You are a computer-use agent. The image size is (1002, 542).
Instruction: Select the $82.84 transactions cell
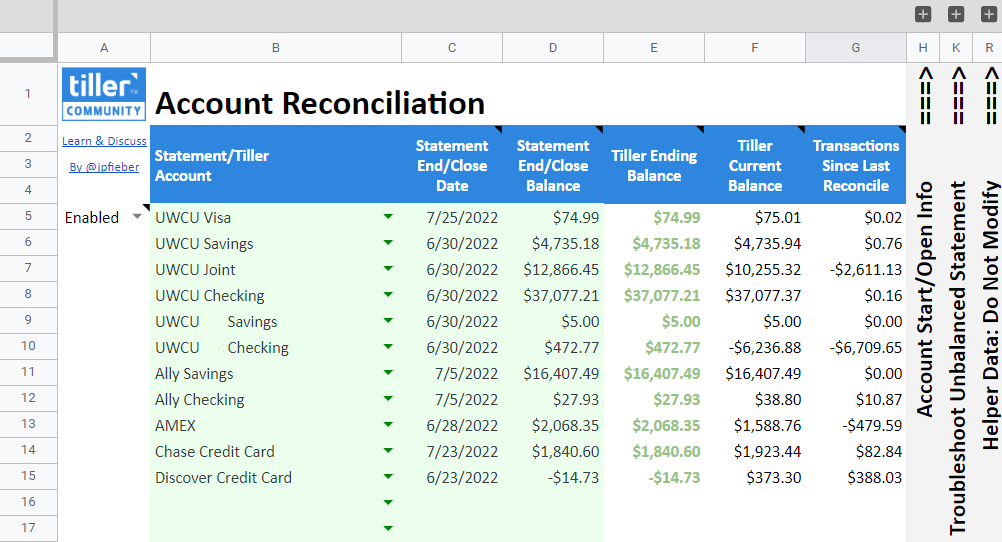click(x=856, y=451)
